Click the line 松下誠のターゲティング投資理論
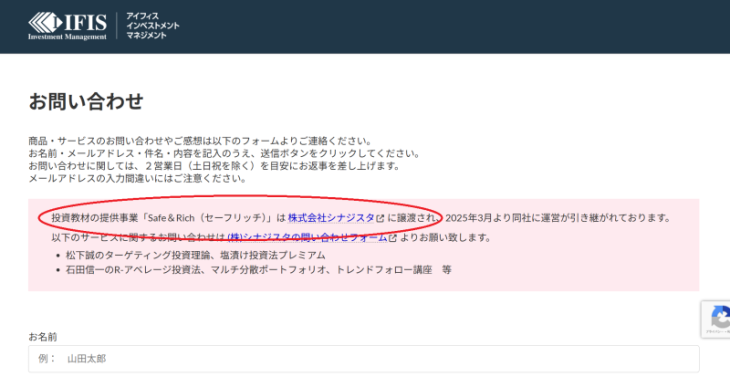The height and width of the screenshot is (377, 730). point(196,255)
